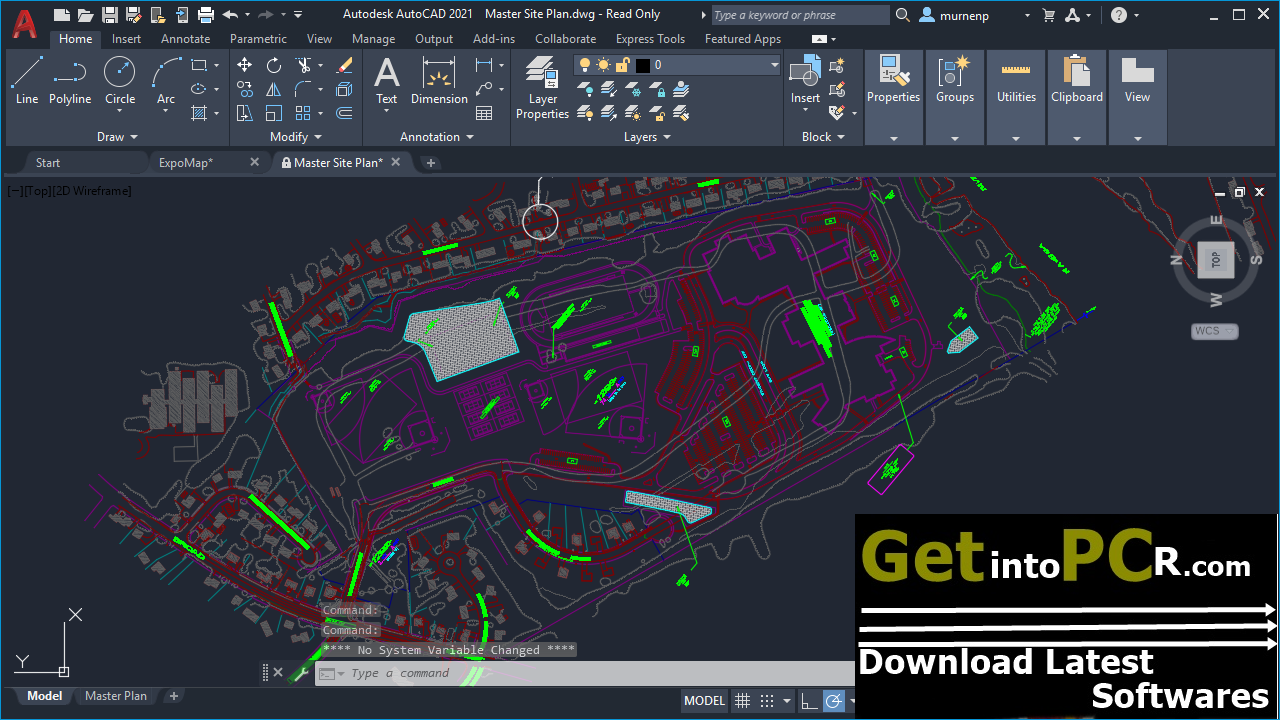The width and height of the screenshot is (1280, 720).
Task: Activate the Move tool in Modify
Action: (x=245, y=65)
